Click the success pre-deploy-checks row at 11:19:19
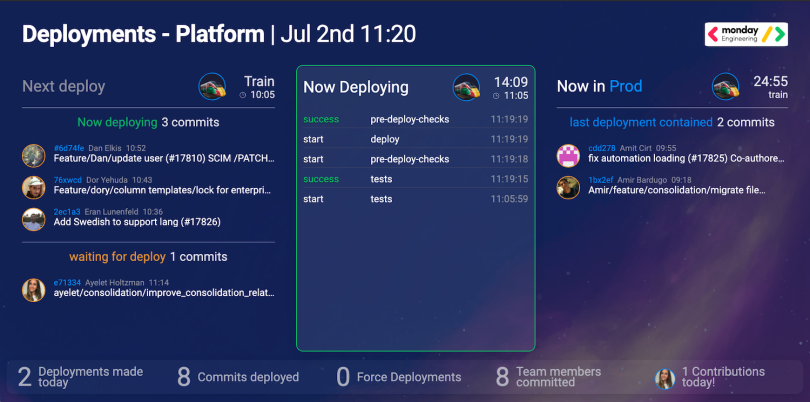Screen dimensions: 810x402 click(x=416, y=119)
